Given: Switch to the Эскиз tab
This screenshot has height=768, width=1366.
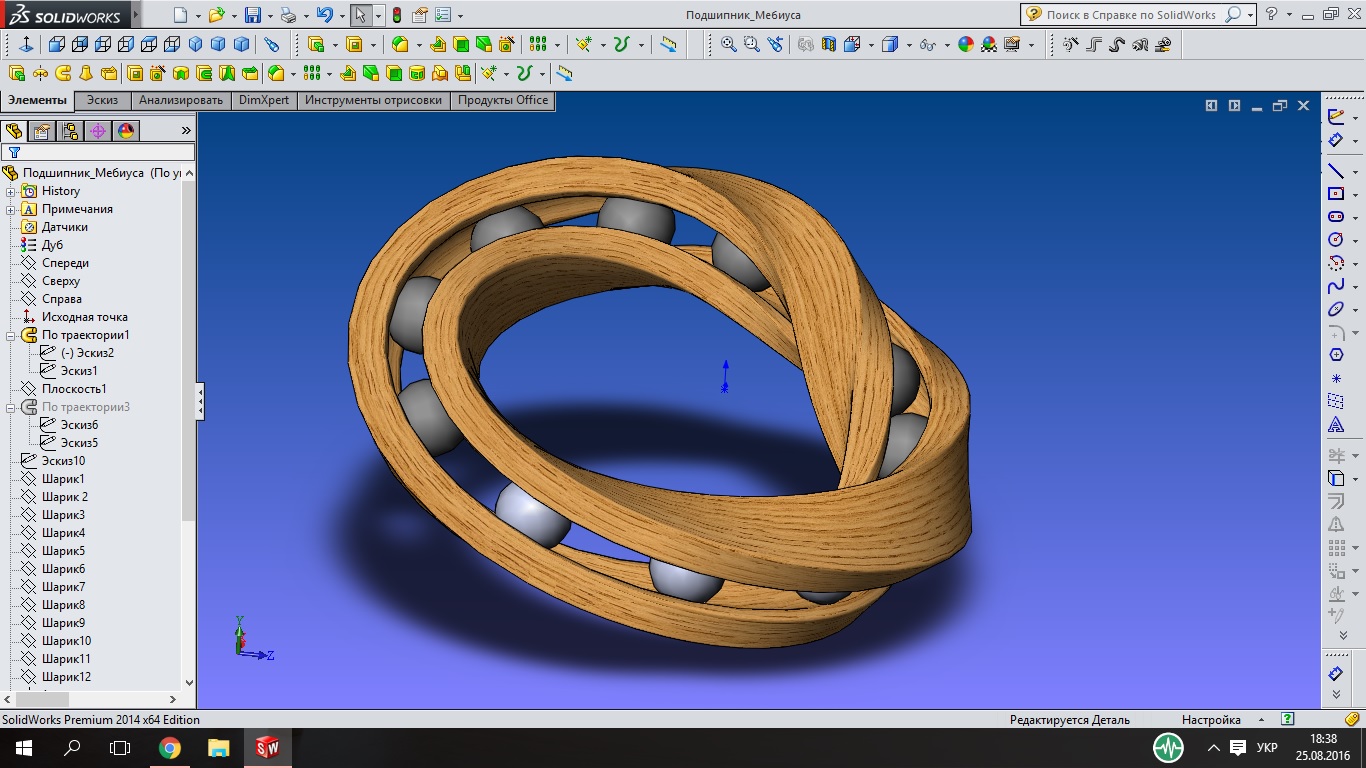Looking at the screenshot, I should tap(102, 100).
